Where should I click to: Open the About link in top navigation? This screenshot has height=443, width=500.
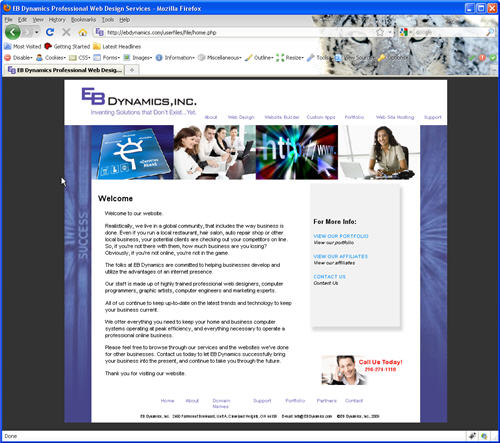(211, 117)
